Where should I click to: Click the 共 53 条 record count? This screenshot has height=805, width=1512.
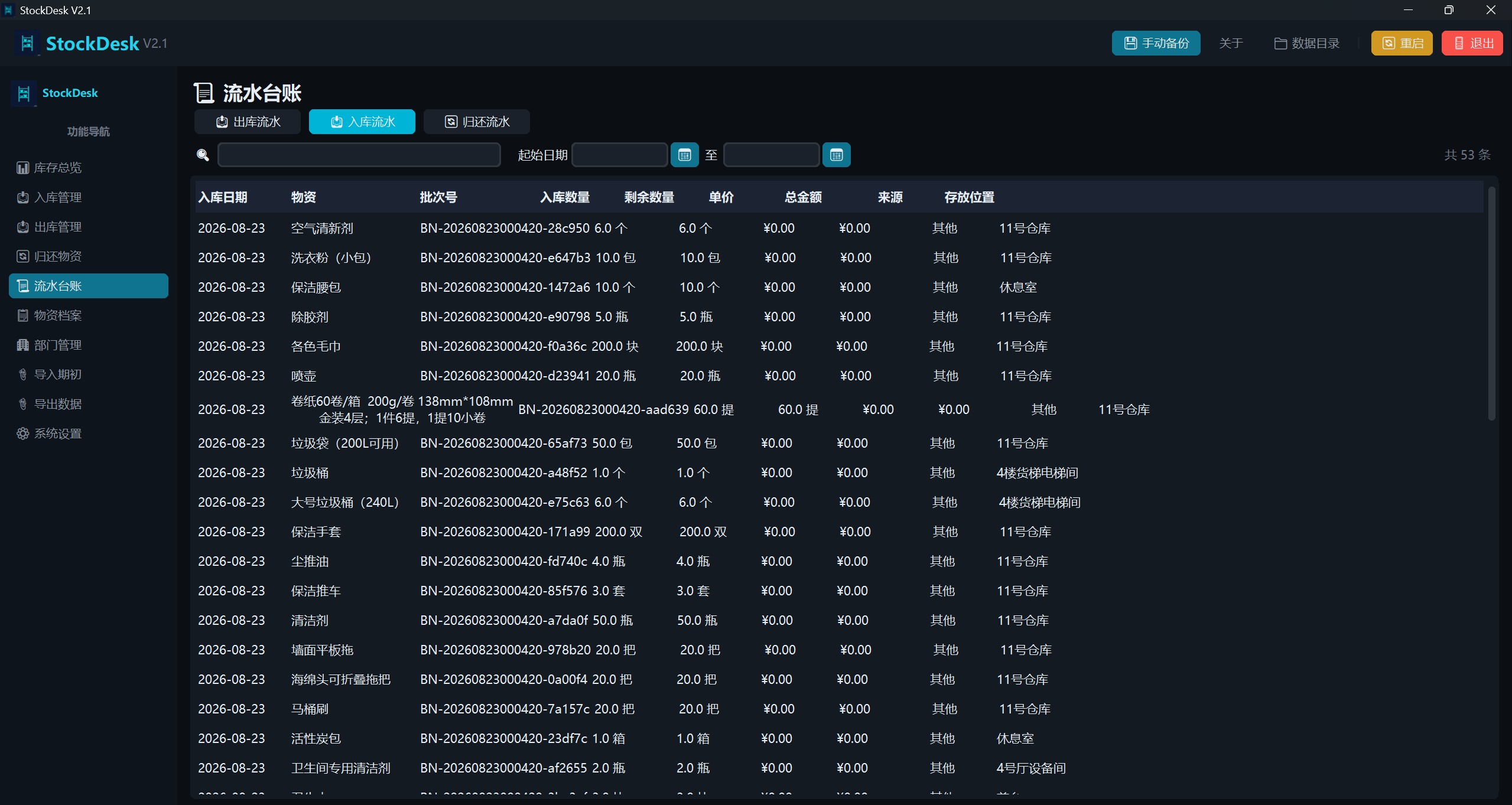[x=1467, y=155]
